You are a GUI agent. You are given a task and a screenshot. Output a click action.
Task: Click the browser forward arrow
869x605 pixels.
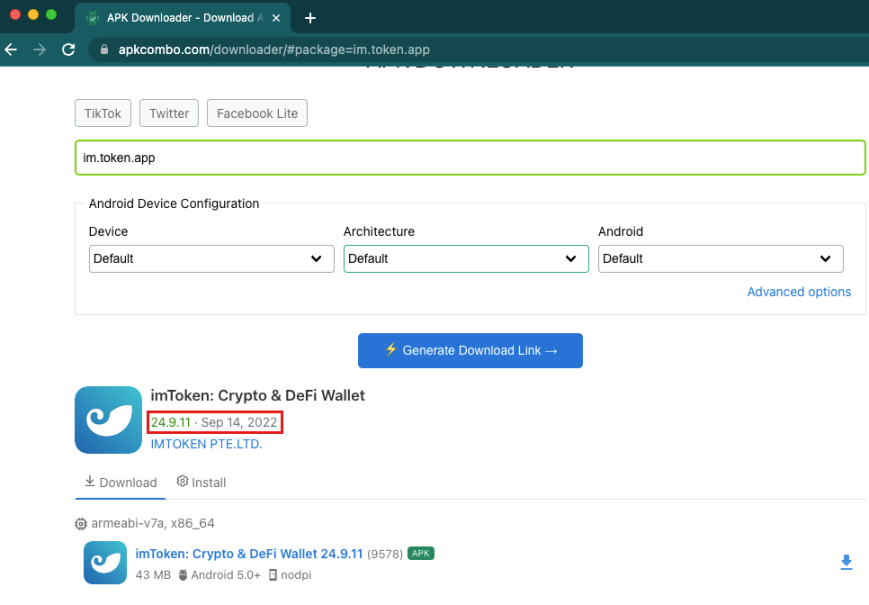pos(40,49)
